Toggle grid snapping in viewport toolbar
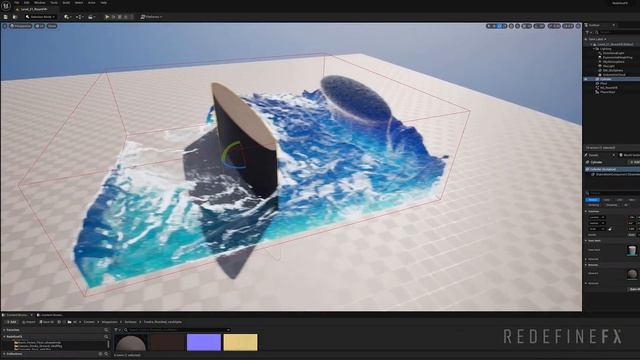The image size is (640, 360). pos(527,26)
